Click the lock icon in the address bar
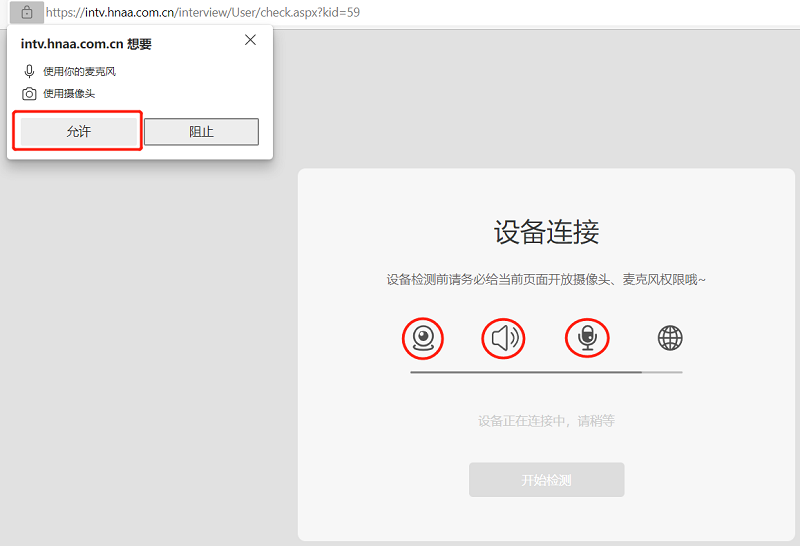 coord(27,13)
